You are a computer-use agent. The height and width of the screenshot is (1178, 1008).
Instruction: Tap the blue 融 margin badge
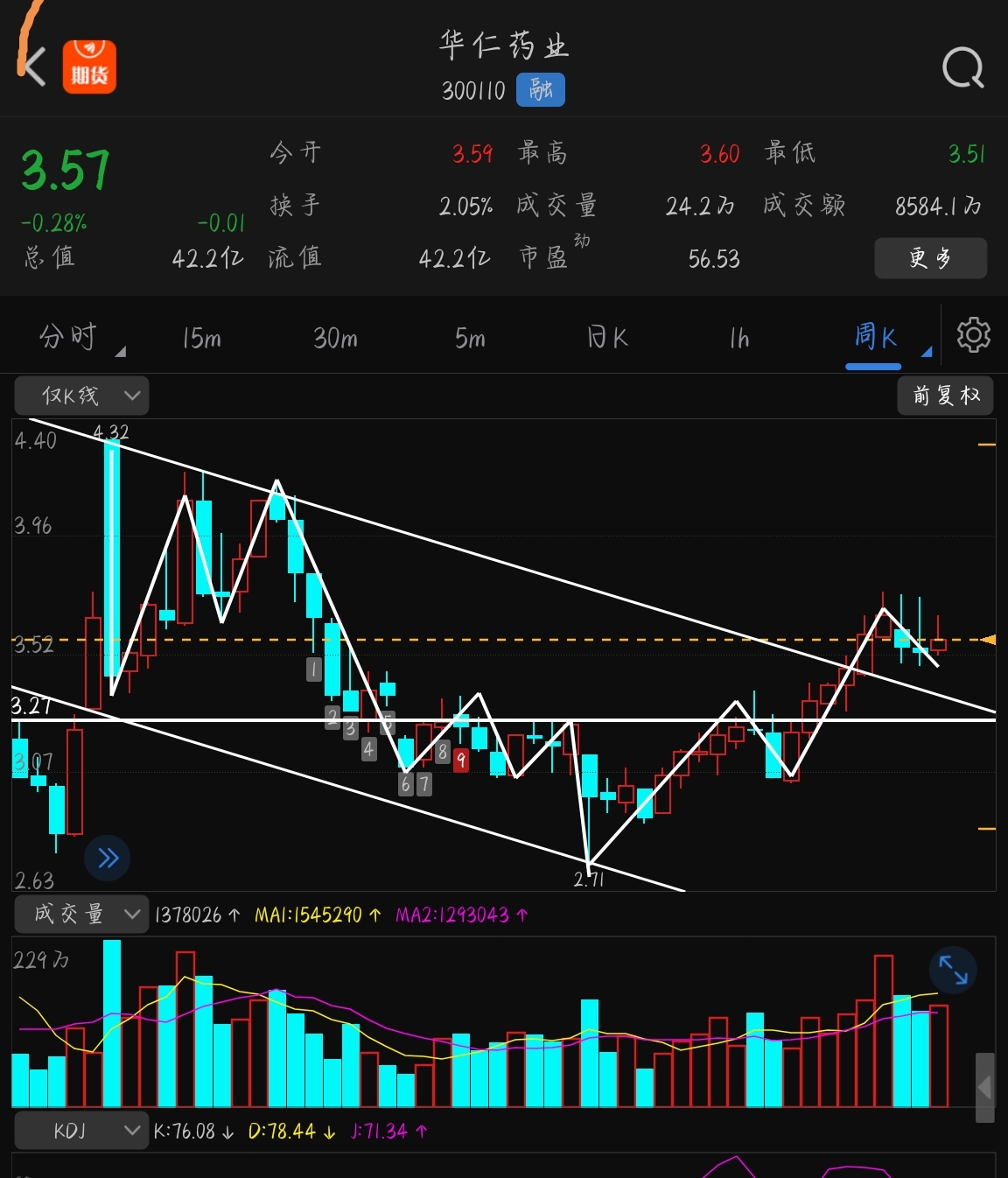click(541, 90)
